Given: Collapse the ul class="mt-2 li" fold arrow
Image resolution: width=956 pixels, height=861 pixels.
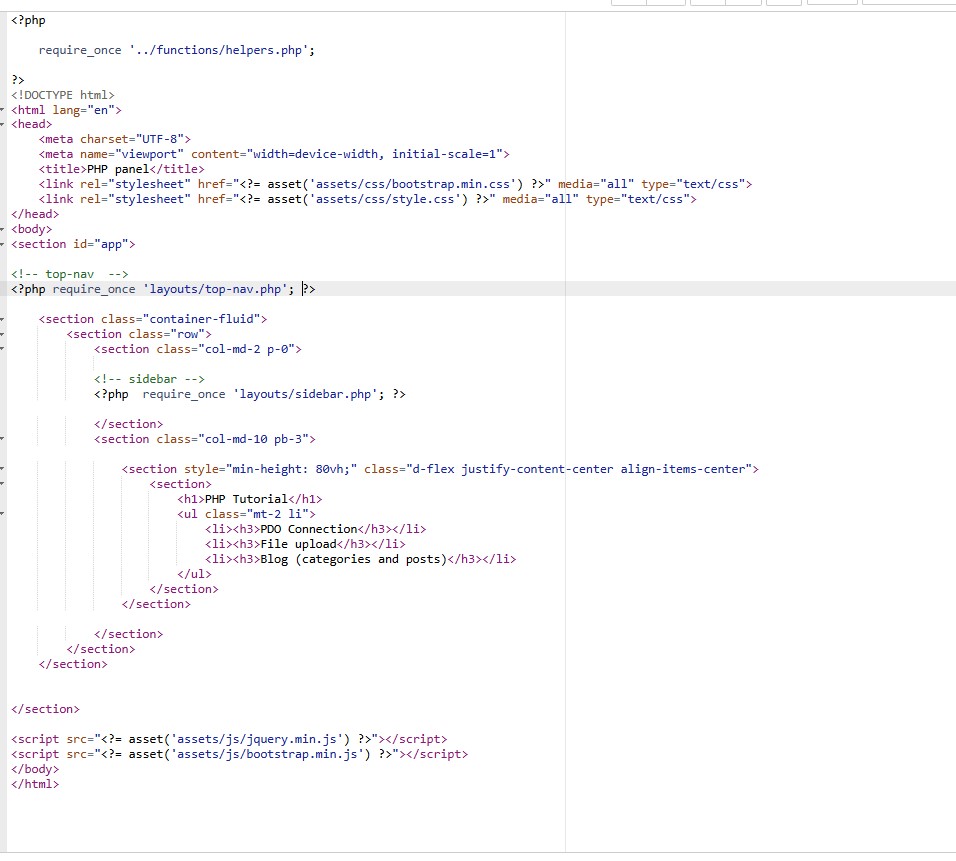Looking at the screenshot, I should tap(2, 514).
